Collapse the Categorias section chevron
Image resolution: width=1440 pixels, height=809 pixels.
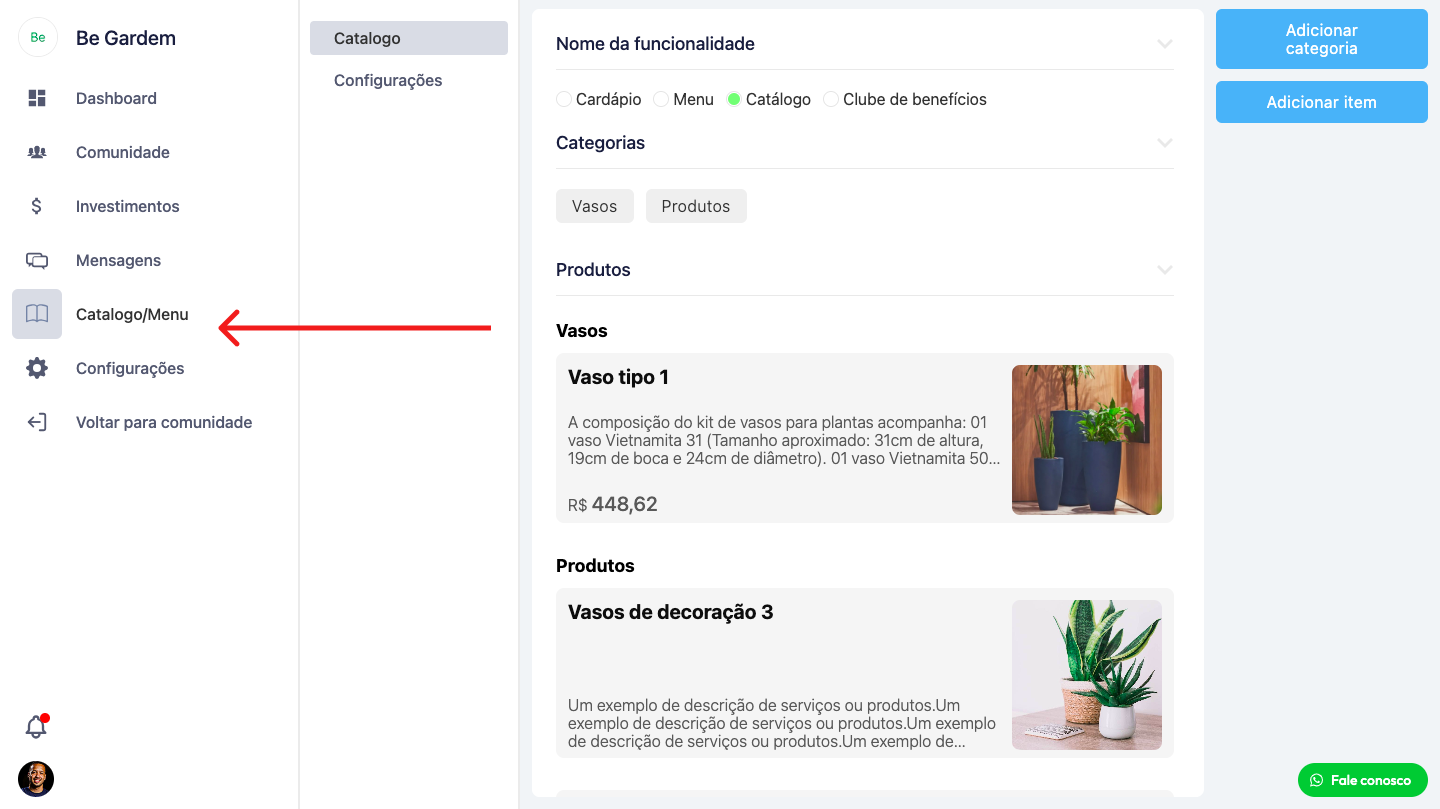coord(1164,143)
